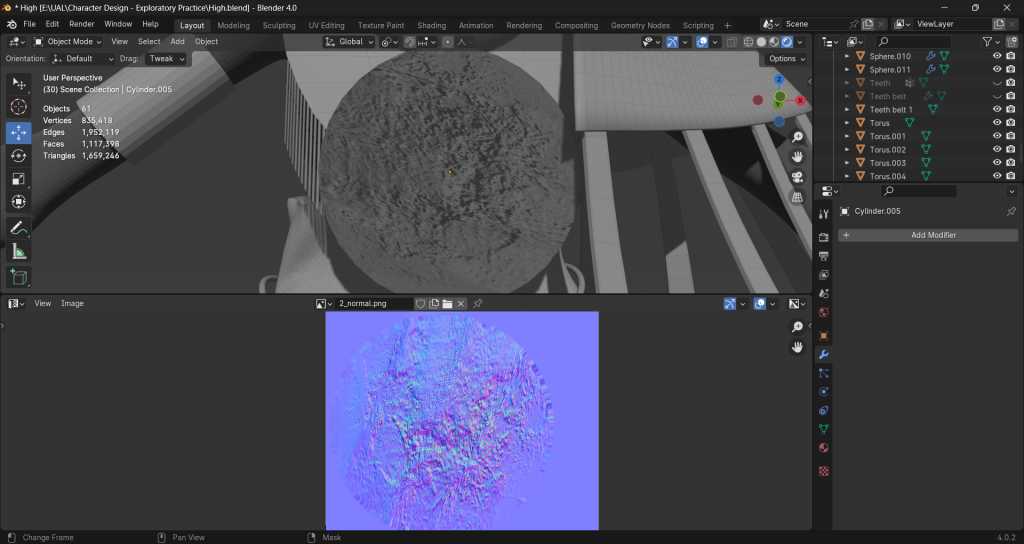Open the Physics properties tab

coord(824,392)
